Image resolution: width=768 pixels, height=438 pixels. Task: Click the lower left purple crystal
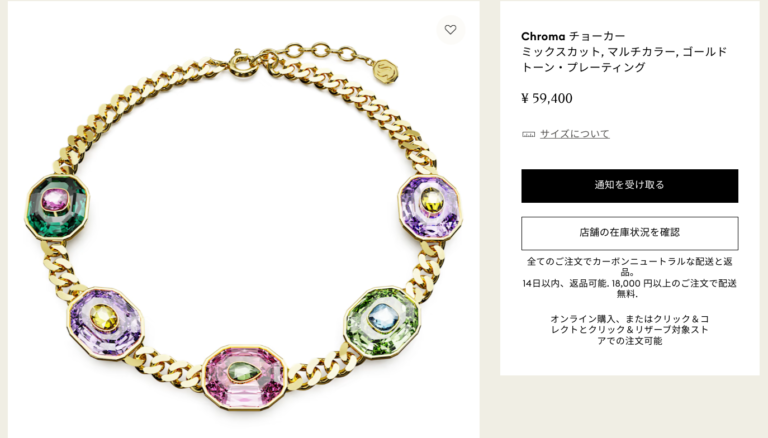(105, 323)
